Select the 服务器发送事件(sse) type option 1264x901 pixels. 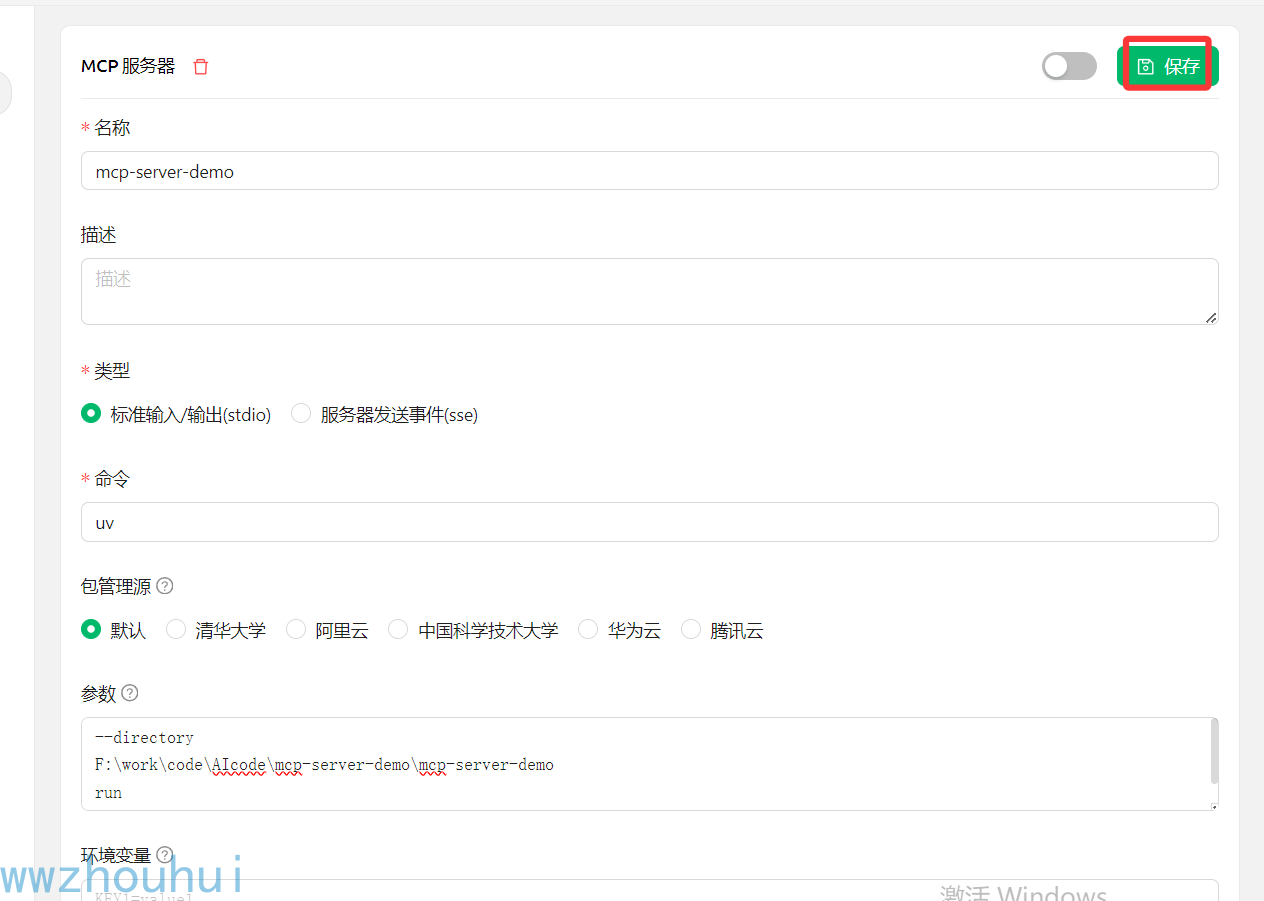301,412
